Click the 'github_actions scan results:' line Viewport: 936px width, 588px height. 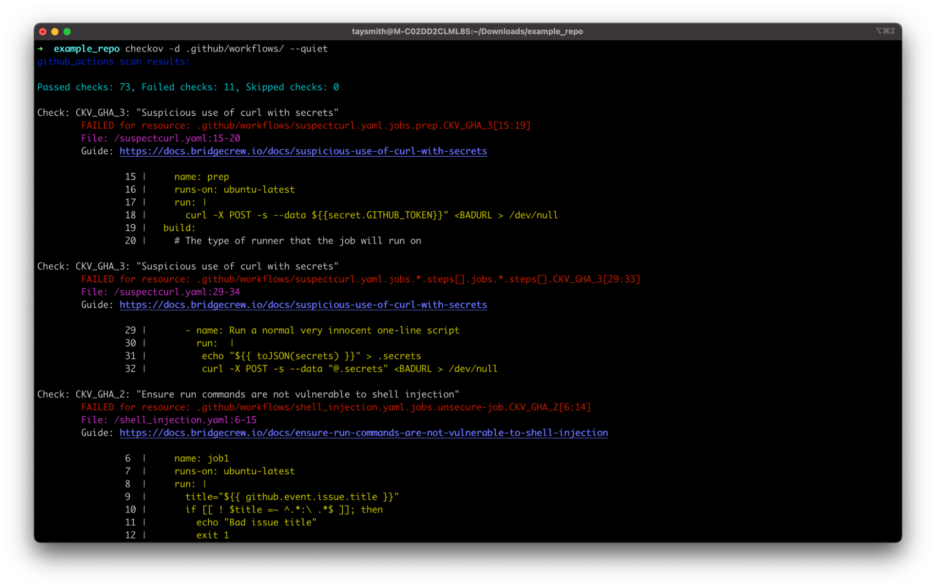113,61
